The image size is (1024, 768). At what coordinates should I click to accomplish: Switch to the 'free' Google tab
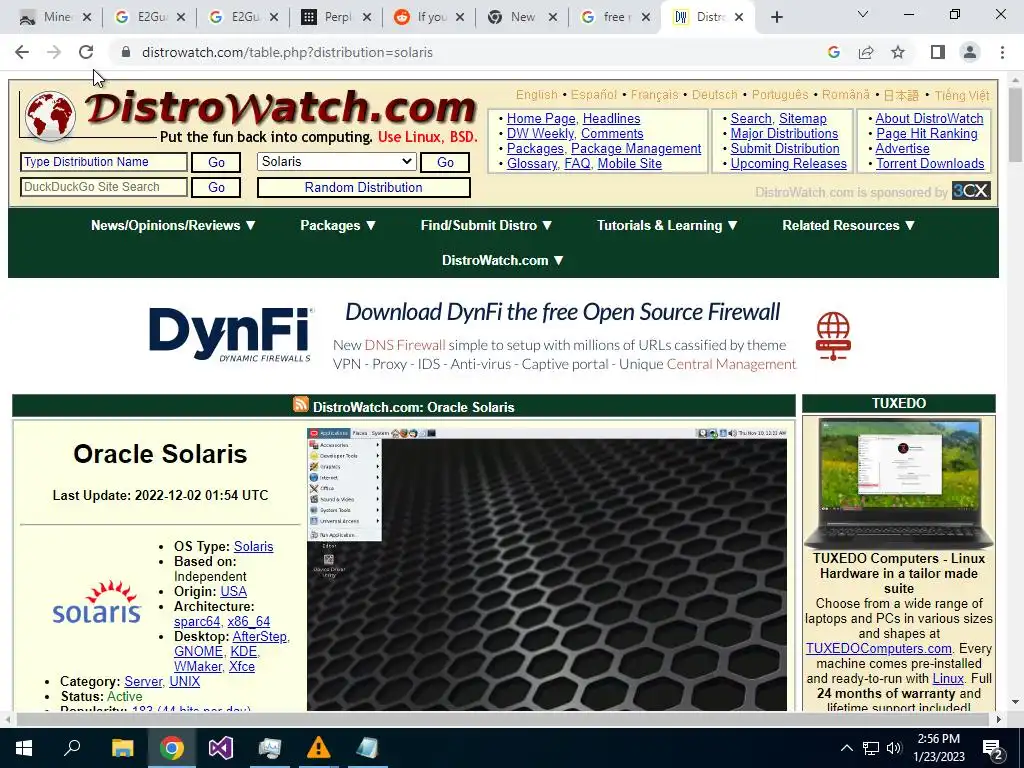coord(614,17)
